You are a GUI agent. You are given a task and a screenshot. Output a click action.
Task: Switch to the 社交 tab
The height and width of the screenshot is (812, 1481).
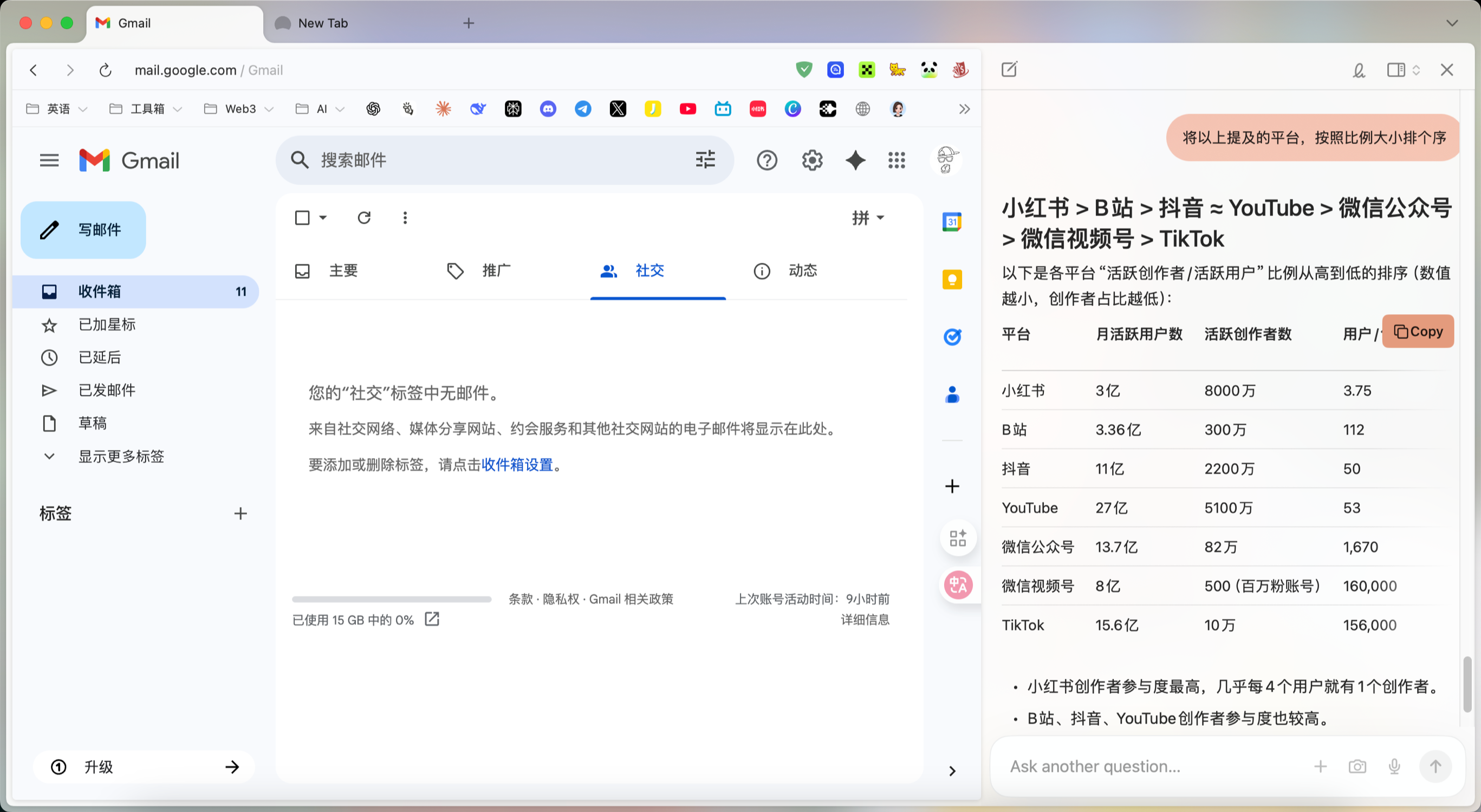click(x=658, y=270)
